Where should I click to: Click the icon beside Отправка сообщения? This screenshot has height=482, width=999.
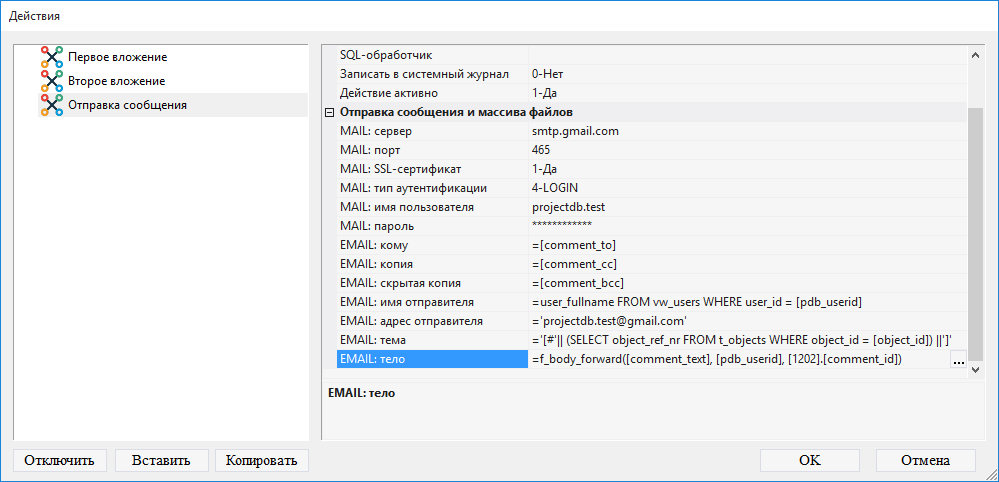(51, 105)
